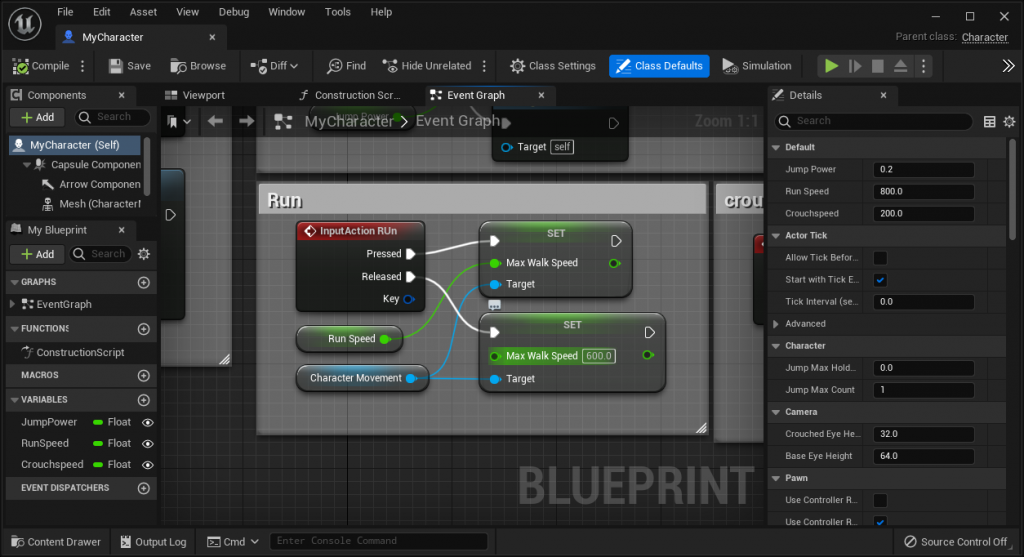Expand toolbar overflow chevron
Screen dimensions: 1024x557
click(x=1008, y=66)
